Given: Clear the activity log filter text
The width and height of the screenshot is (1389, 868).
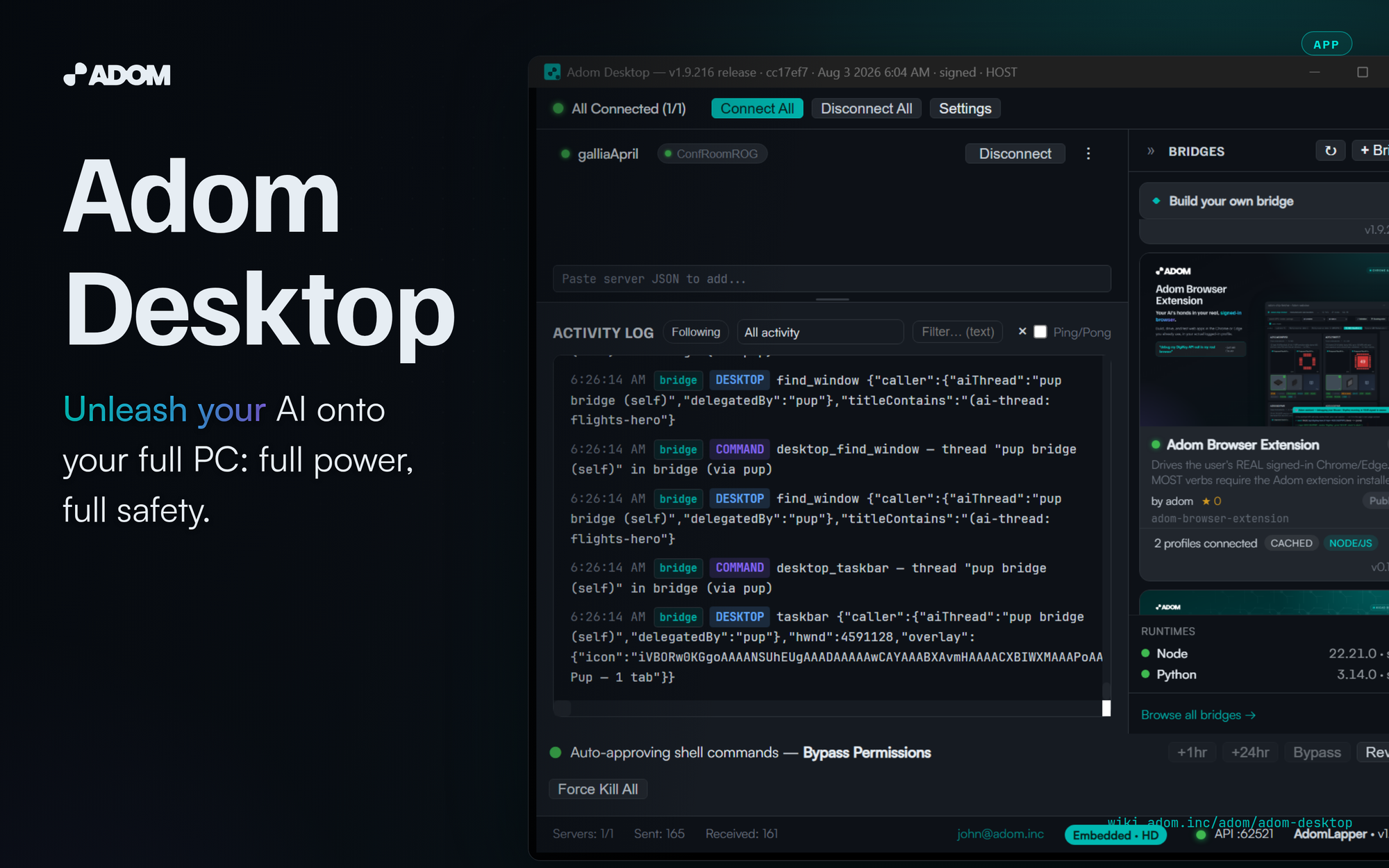Looking at the screenshot, I should tap(1022, 332).
